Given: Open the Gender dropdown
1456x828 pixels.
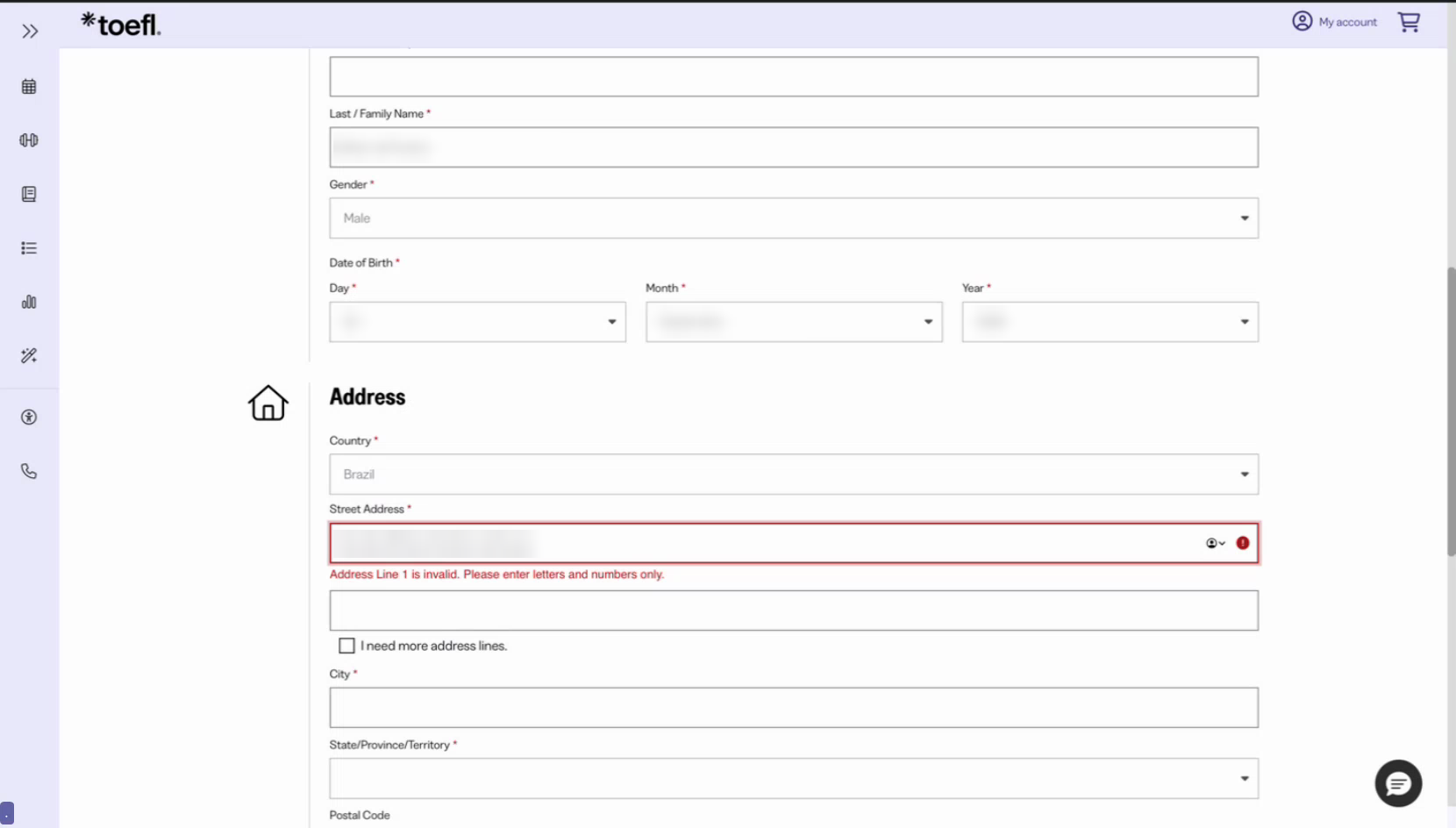Looking at the screenshot, I should [794, 218].
